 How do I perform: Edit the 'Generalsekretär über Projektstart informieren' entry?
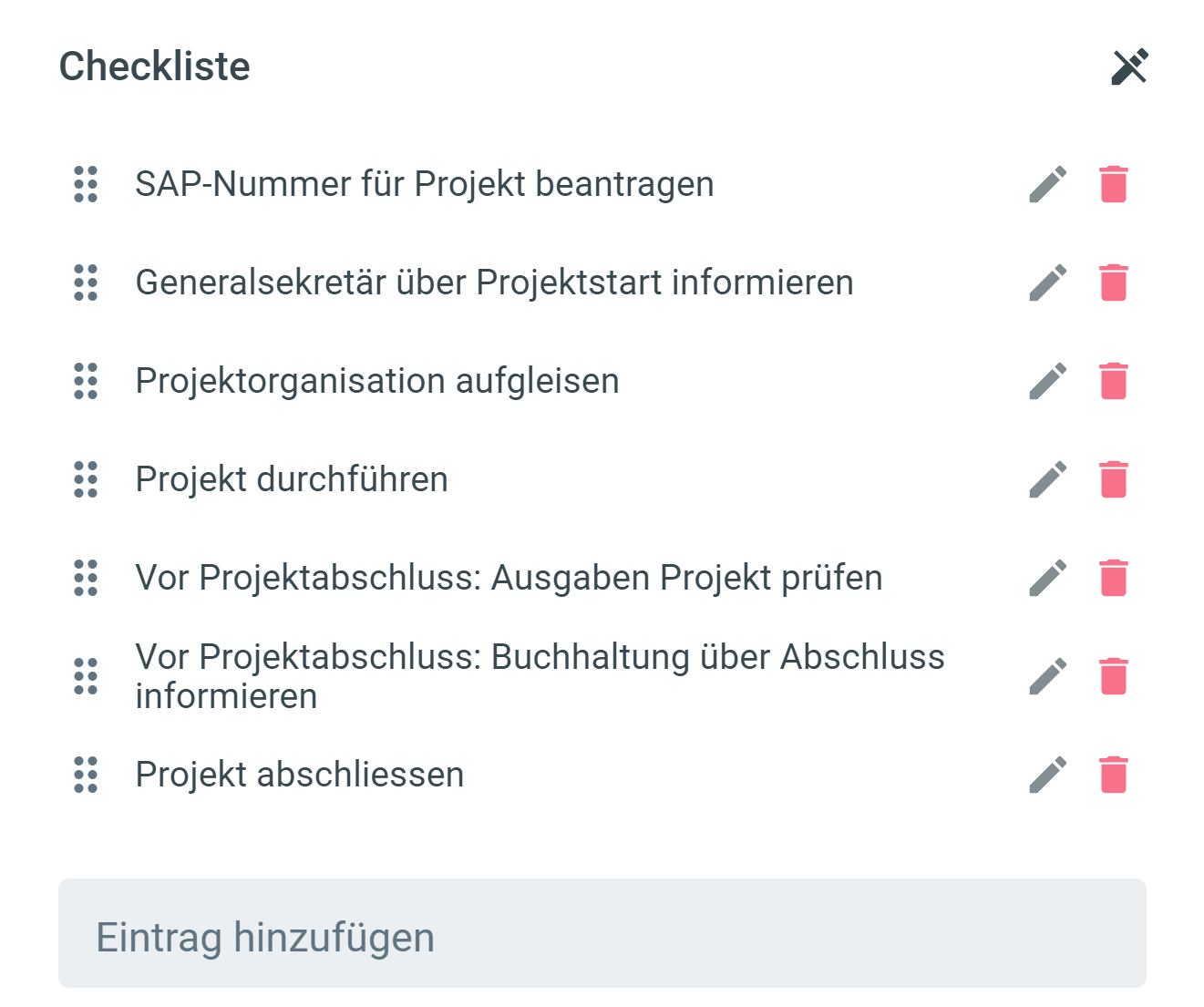tap(1048, 283)
